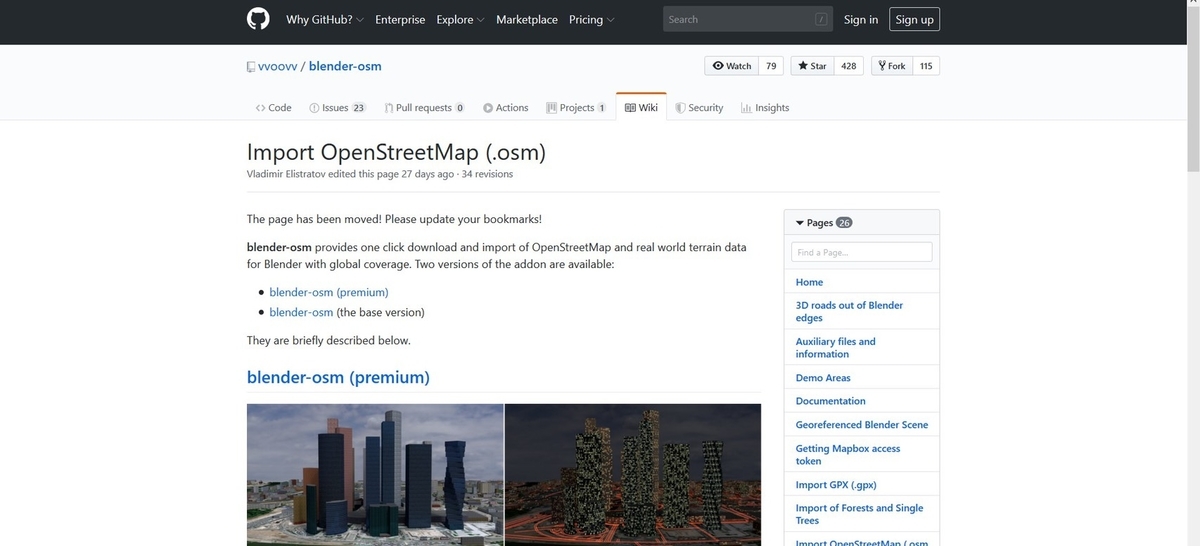Click the daytime skyscrapers render image
Screen dimensions: 1200x546
point(375,475)
